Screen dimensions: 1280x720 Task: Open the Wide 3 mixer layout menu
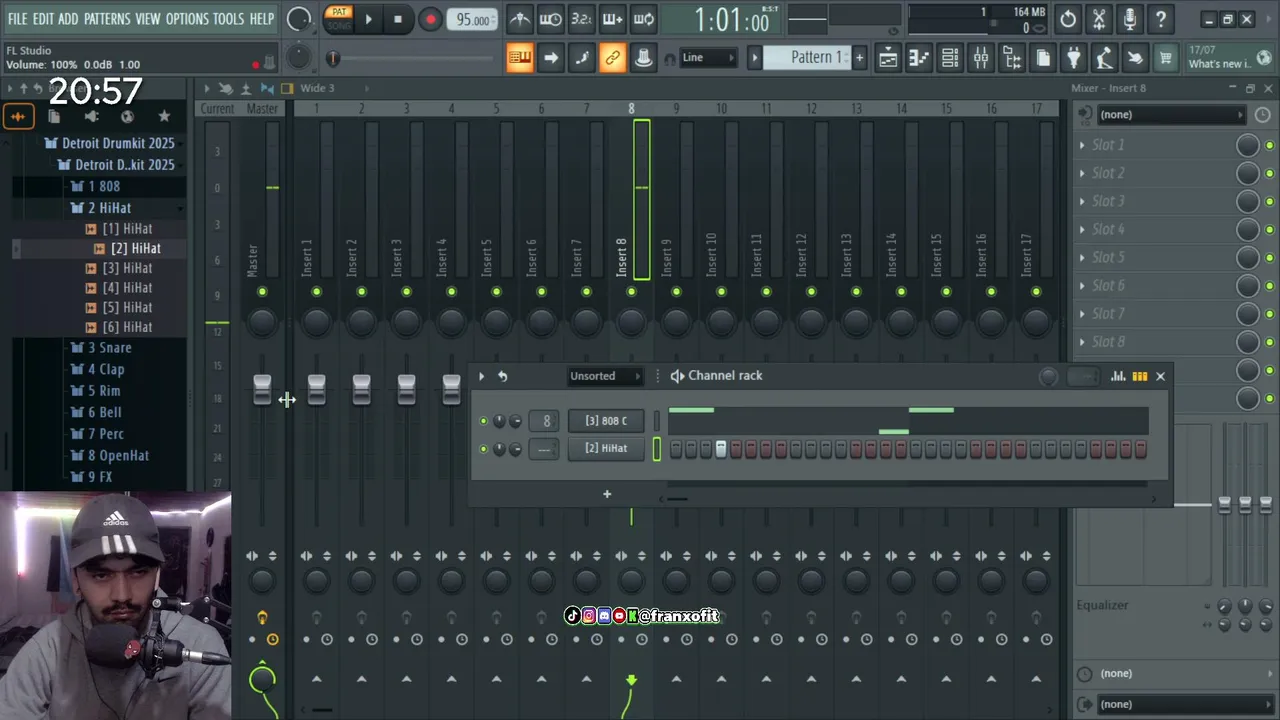pyautogui.click(x=318, y=88)
